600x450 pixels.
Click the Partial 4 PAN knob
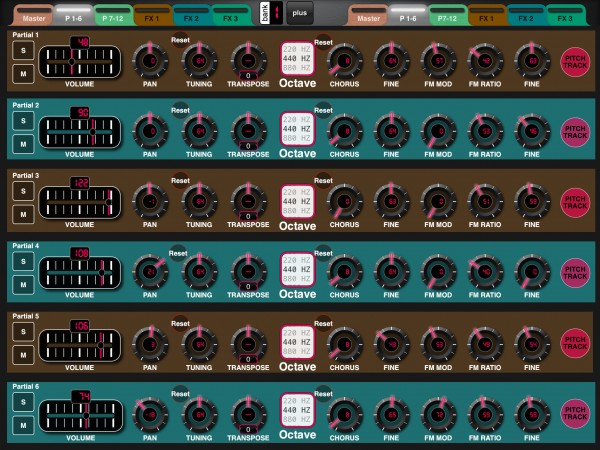[150, 272]
